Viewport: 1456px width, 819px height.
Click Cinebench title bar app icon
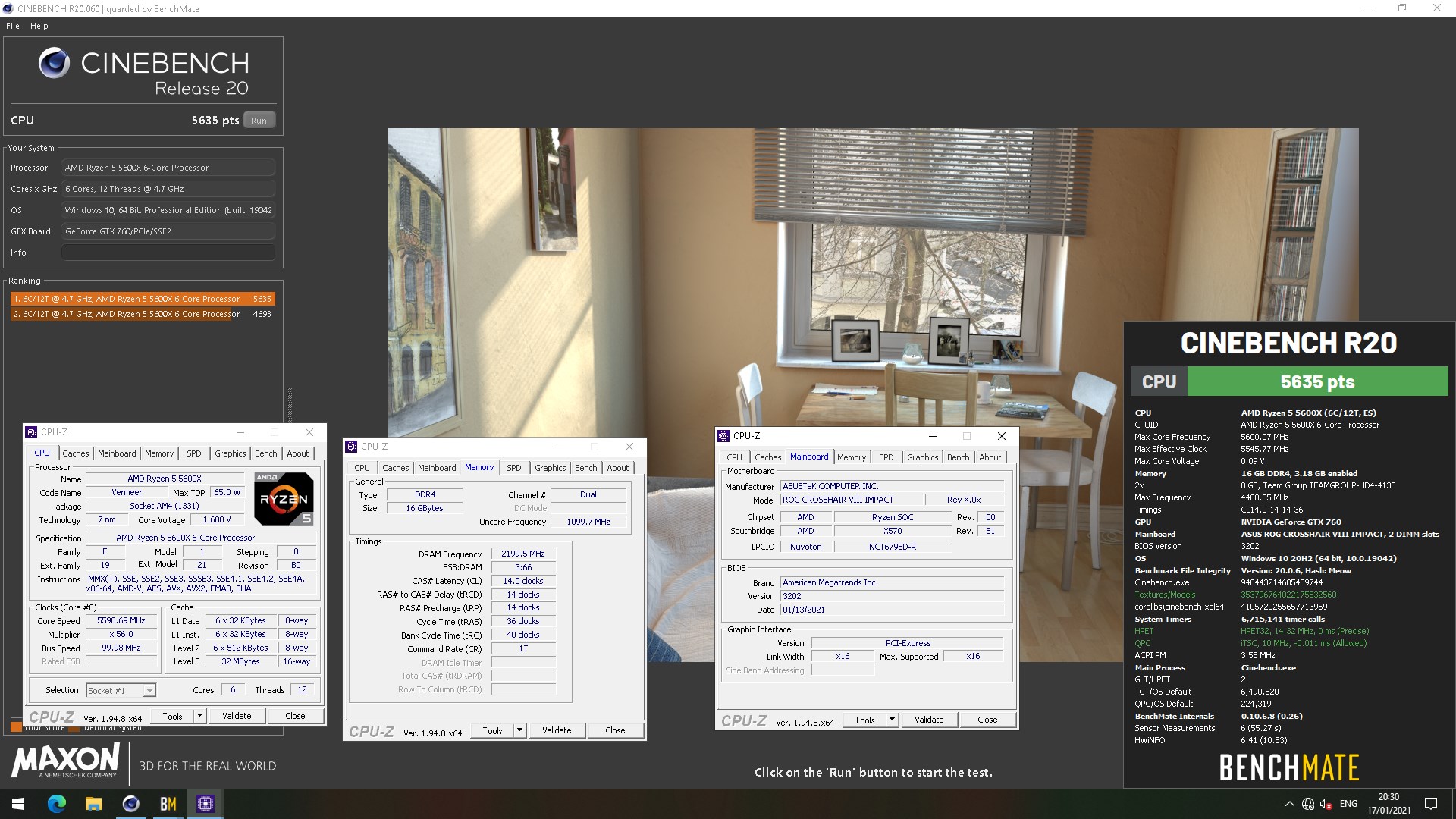(8, 8)
